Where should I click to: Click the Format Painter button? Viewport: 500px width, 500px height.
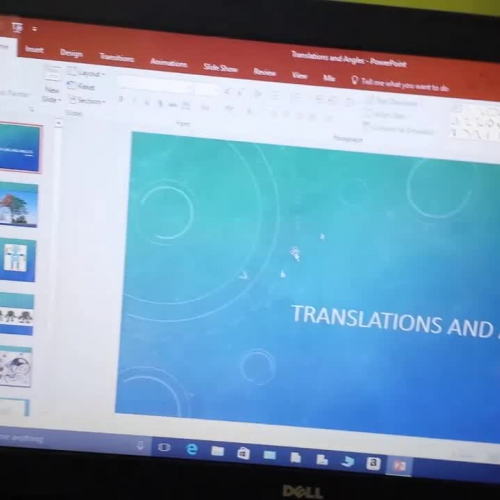coord(13,94)
